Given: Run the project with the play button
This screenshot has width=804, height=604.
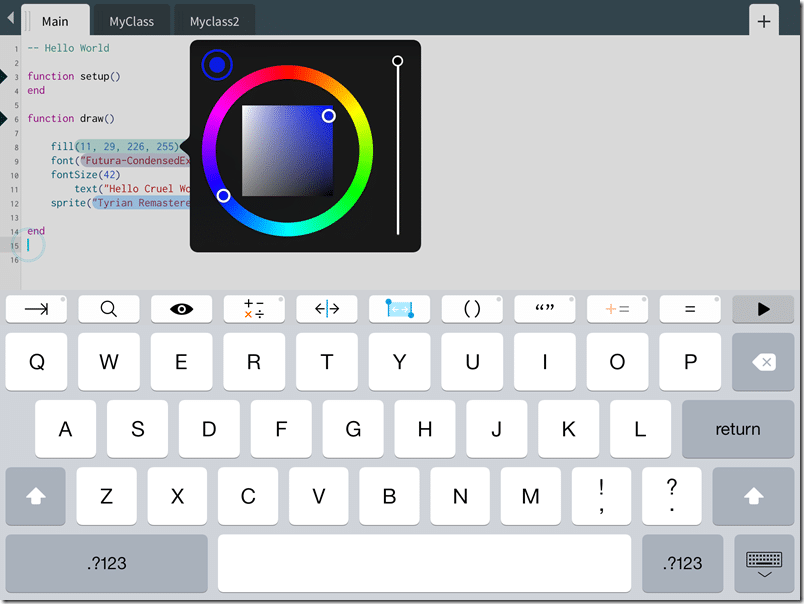Looking at the screenshot, I should click(763, 310).
